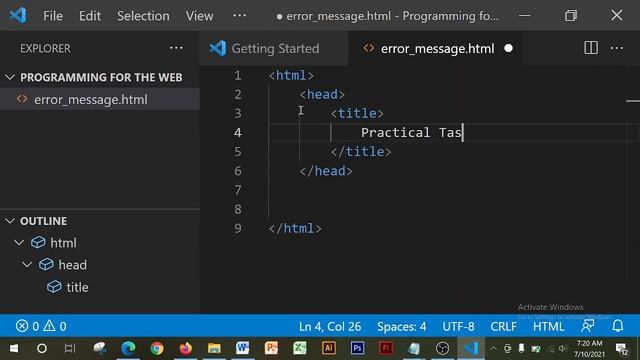Open the File menu
The width and height of the screenshot is (640, 360).
pyautogui.click(x=53, y=16)
